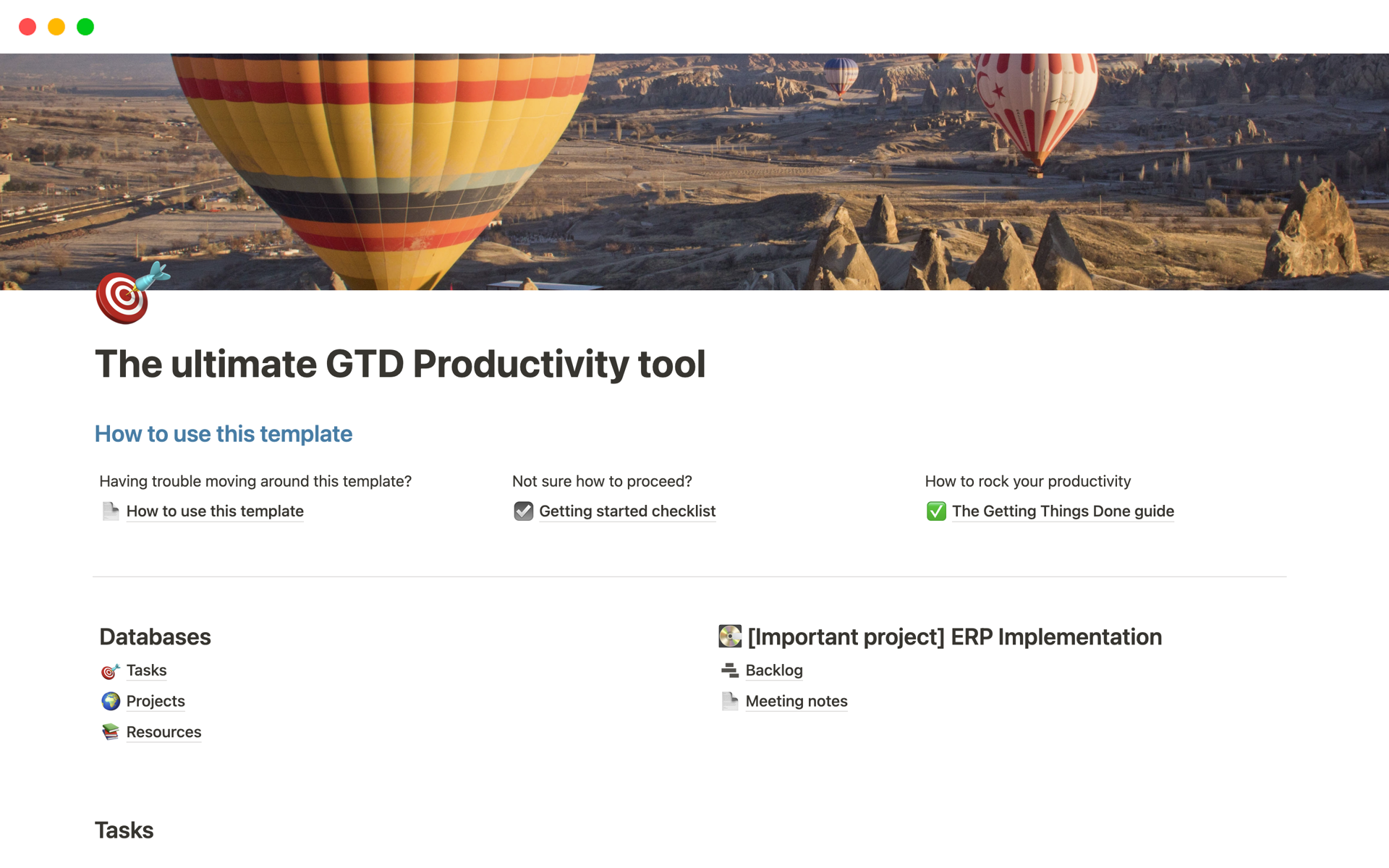Open the Getting started checklist
The height and width of the screenshot is (868, 1389).
tap(627, 511)
